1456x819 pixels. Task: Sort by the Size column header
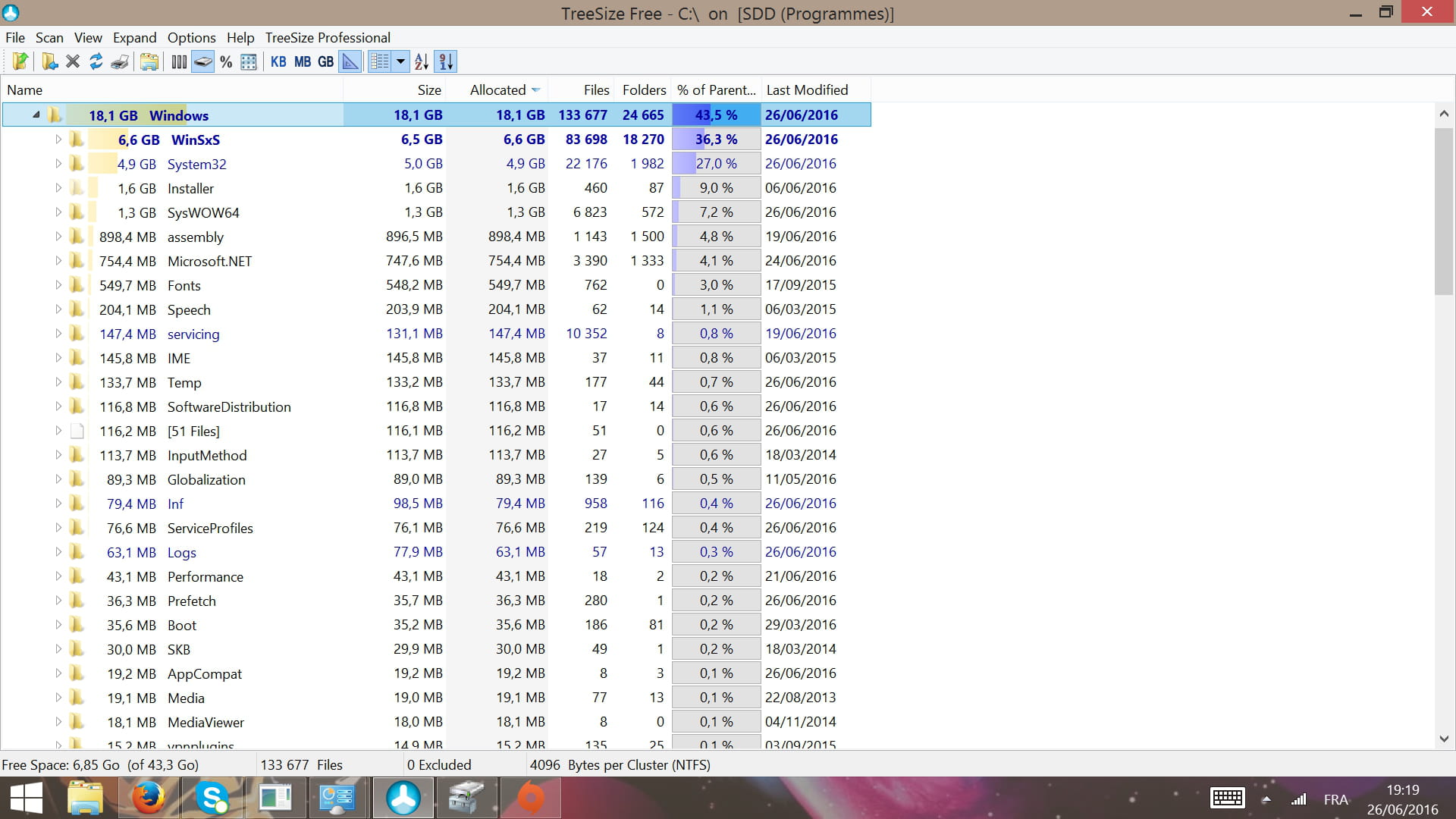click(394, 89)
